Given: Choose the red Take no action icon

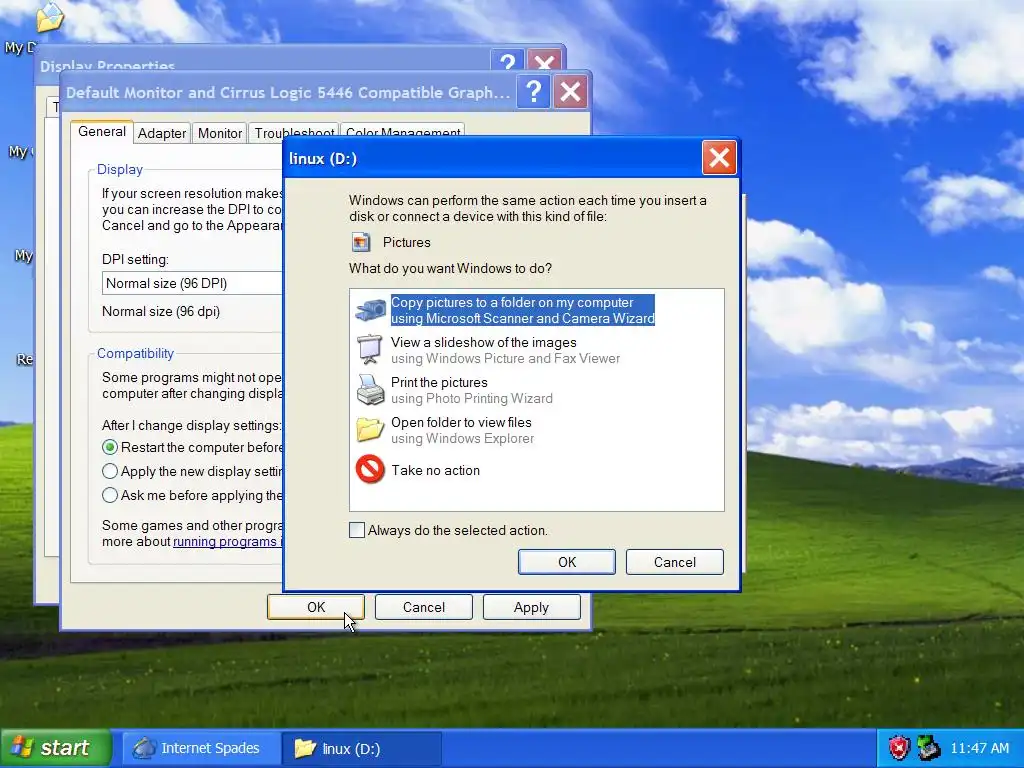Looking at the screenshot, I should click(370, 470).
